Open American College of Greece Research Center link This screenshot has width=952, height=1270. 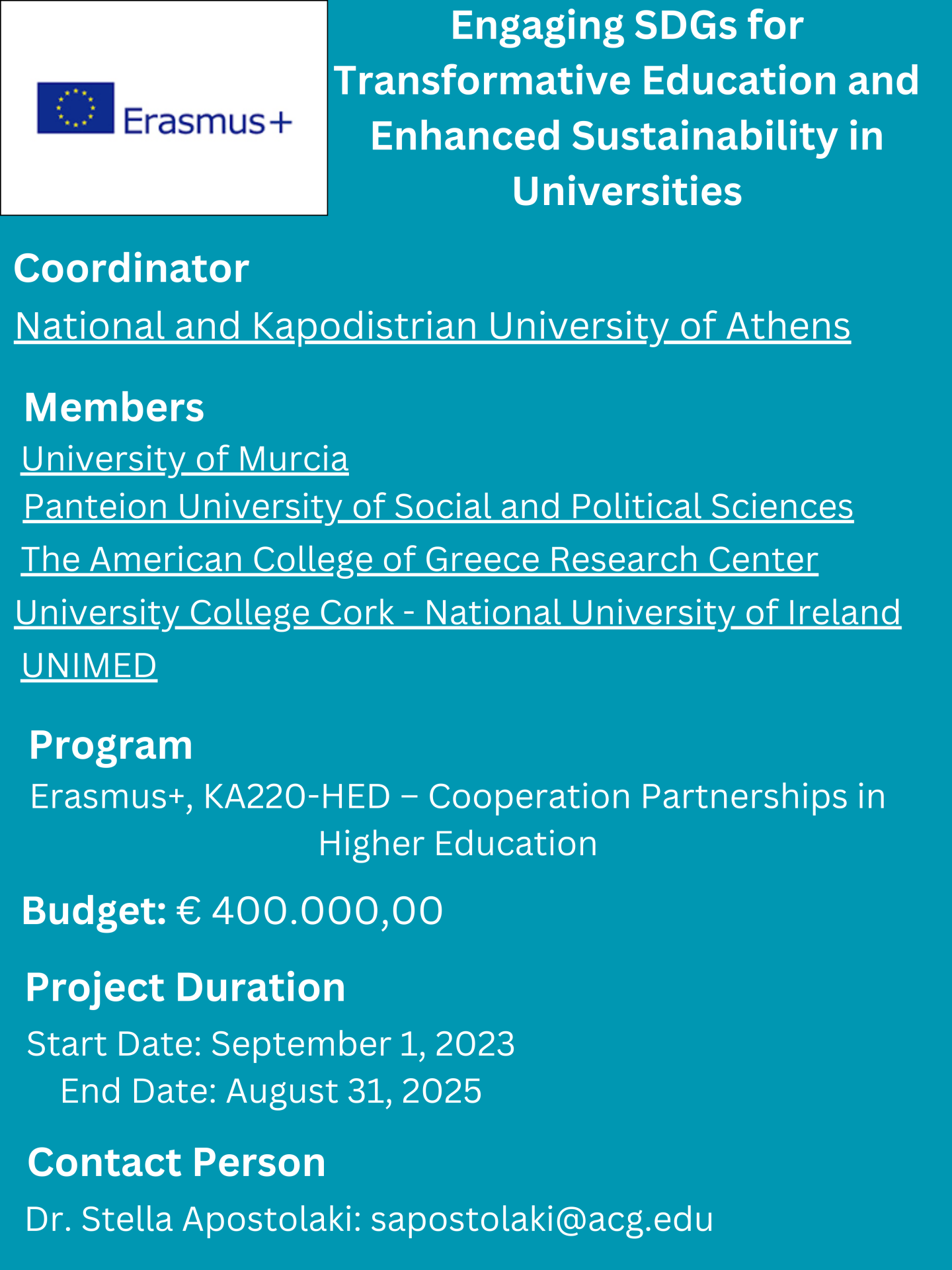click(419, 560)
